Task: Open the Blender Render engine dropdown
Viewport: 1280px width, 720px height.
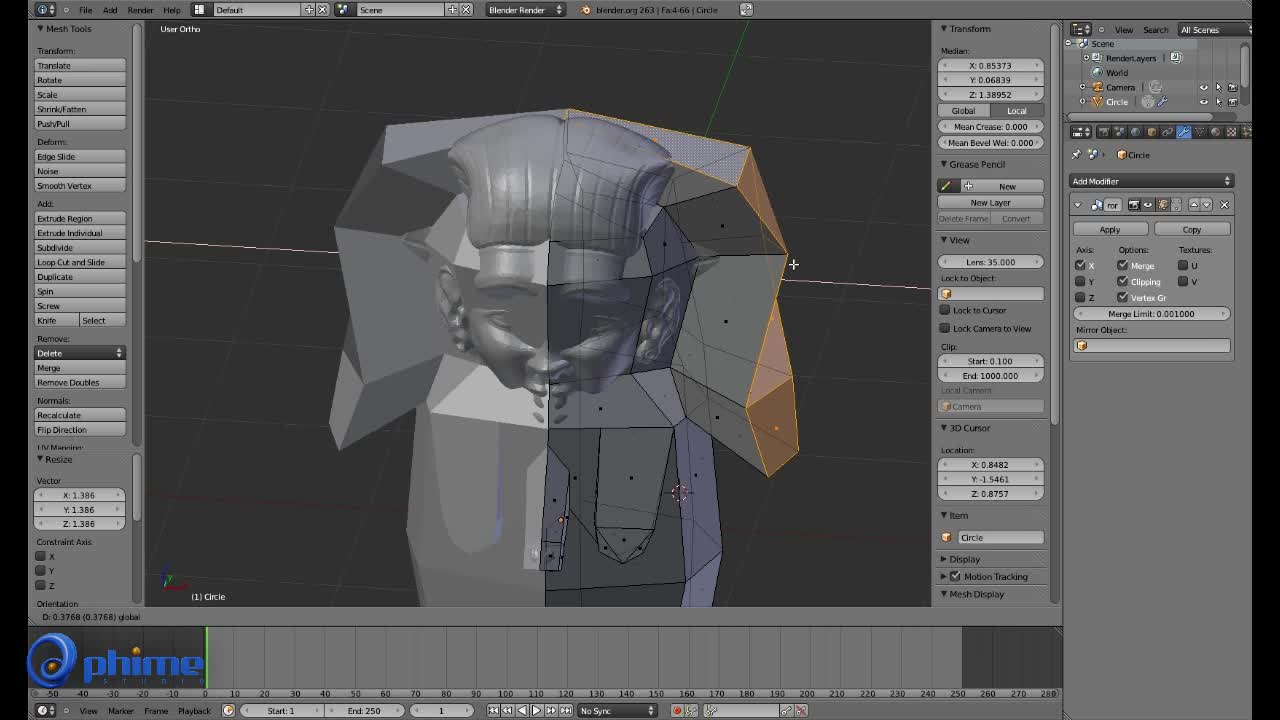Action: (525, 10)
